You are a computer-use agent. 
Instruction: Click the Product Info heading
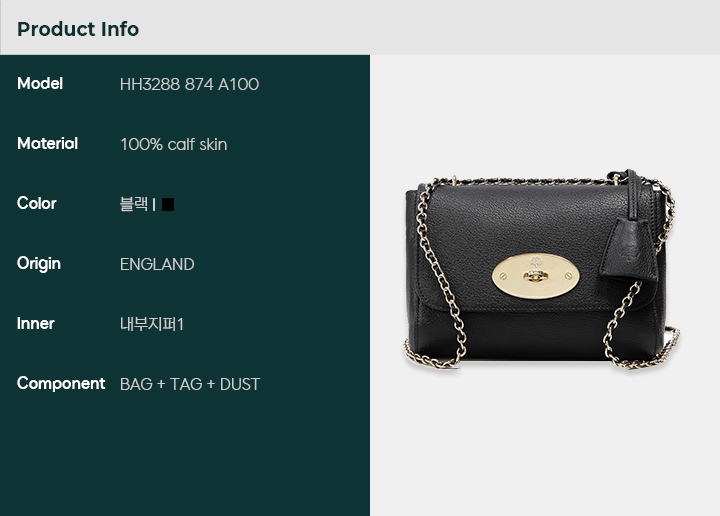tap(78, 29)
